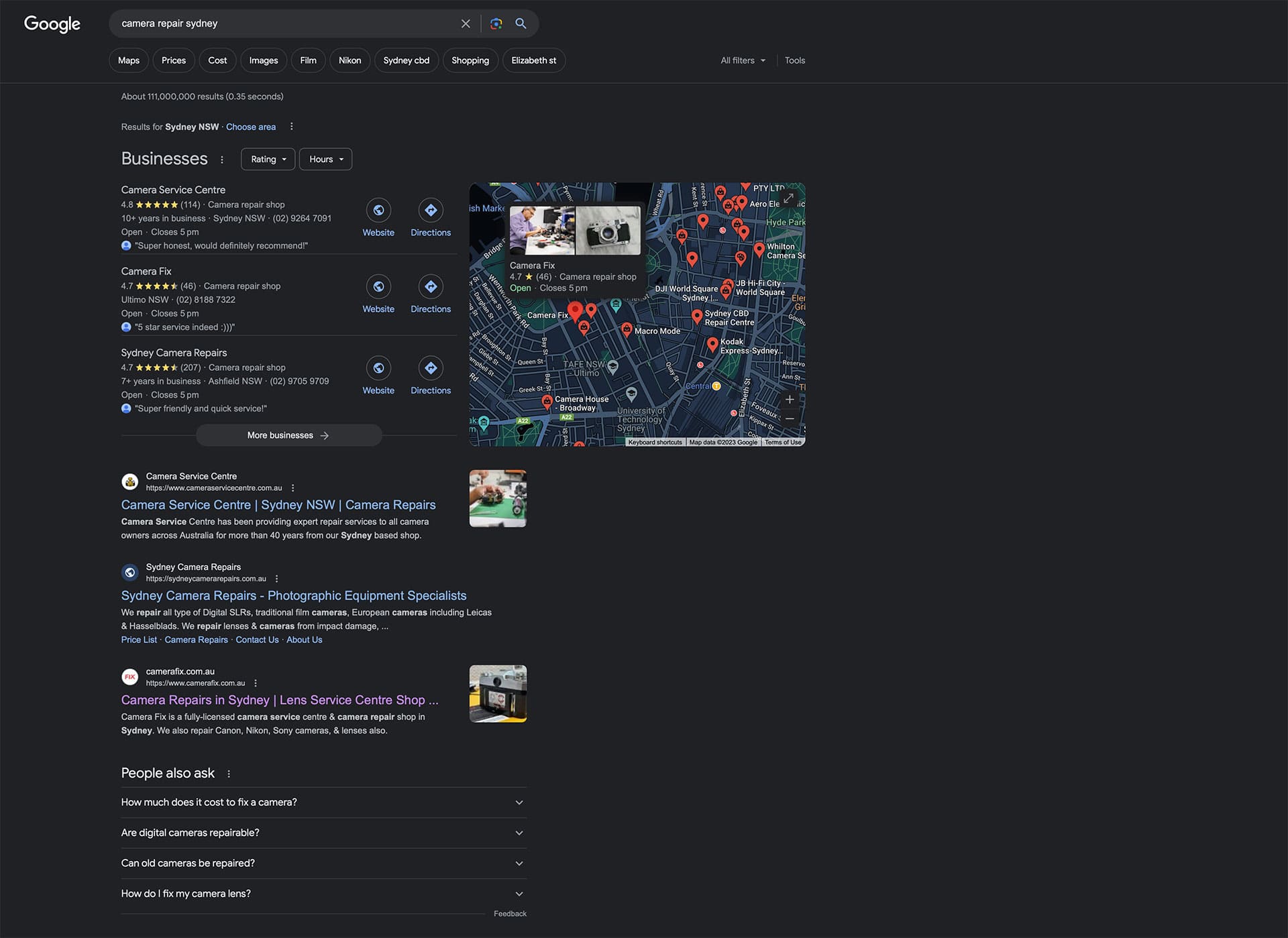
Task: Open Camera Fix repair technician photo on map
Action: click(542, 230)
